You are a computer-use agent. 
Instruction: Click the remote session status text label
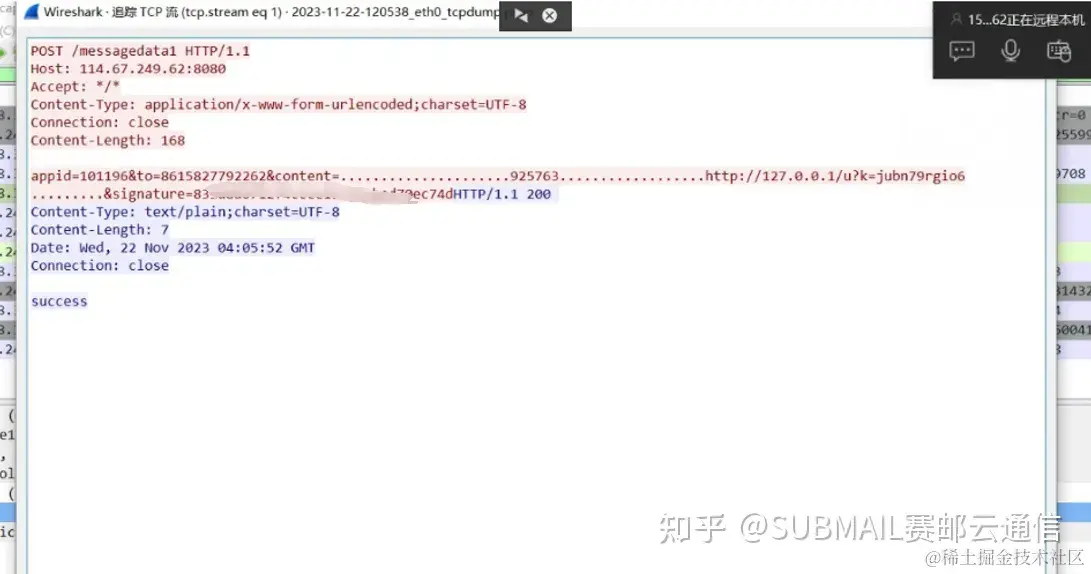[x=1026, y=19]
